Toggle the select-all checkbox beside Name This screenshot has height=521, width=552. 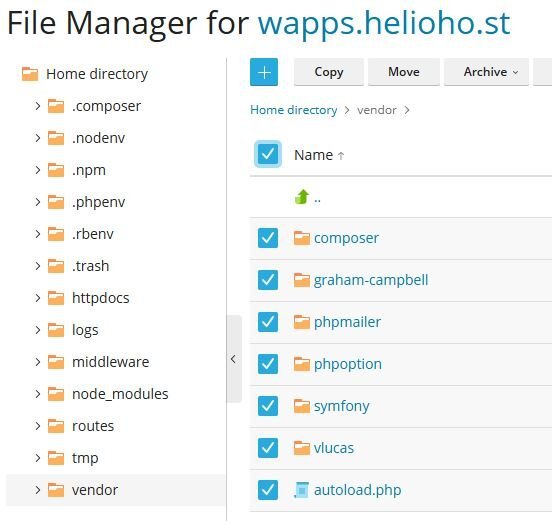pos(268,154)
